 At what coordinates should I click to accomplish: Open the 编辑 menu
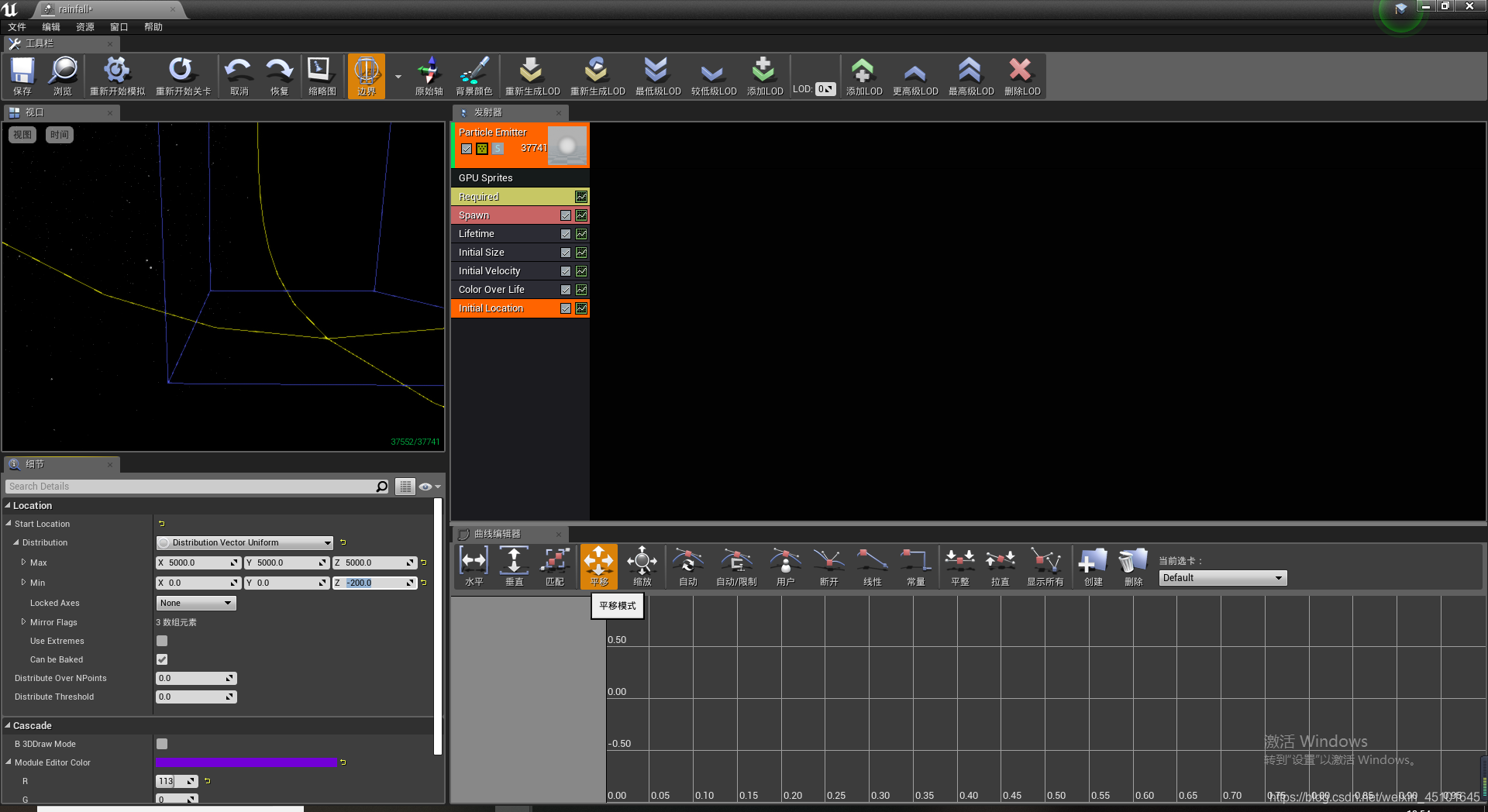pyautogui.click(x=51, y=27)
